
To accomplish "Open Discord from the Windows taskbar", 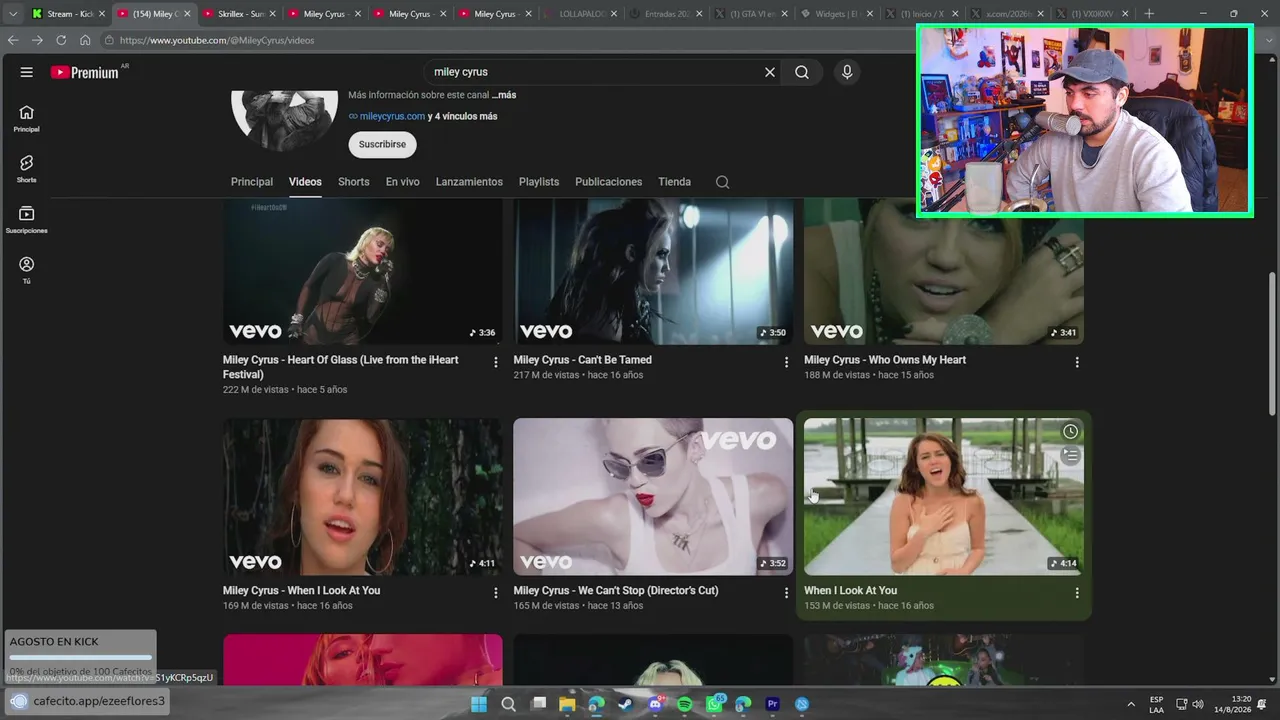I will 655,704.
